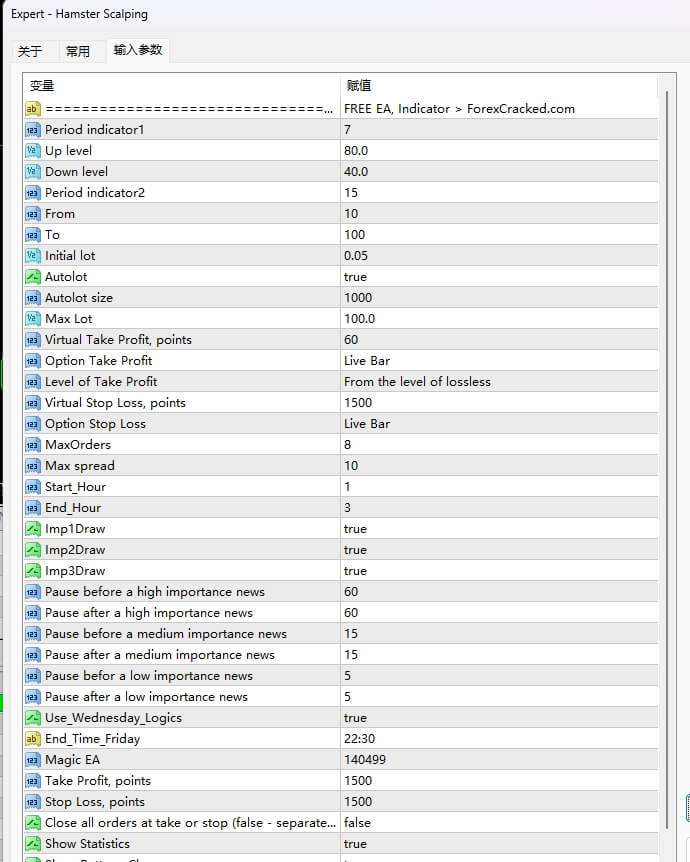The width and height of the screenshot is (690, 862).
Task: Switch to the 关于 tab
Action: (30, 51)
